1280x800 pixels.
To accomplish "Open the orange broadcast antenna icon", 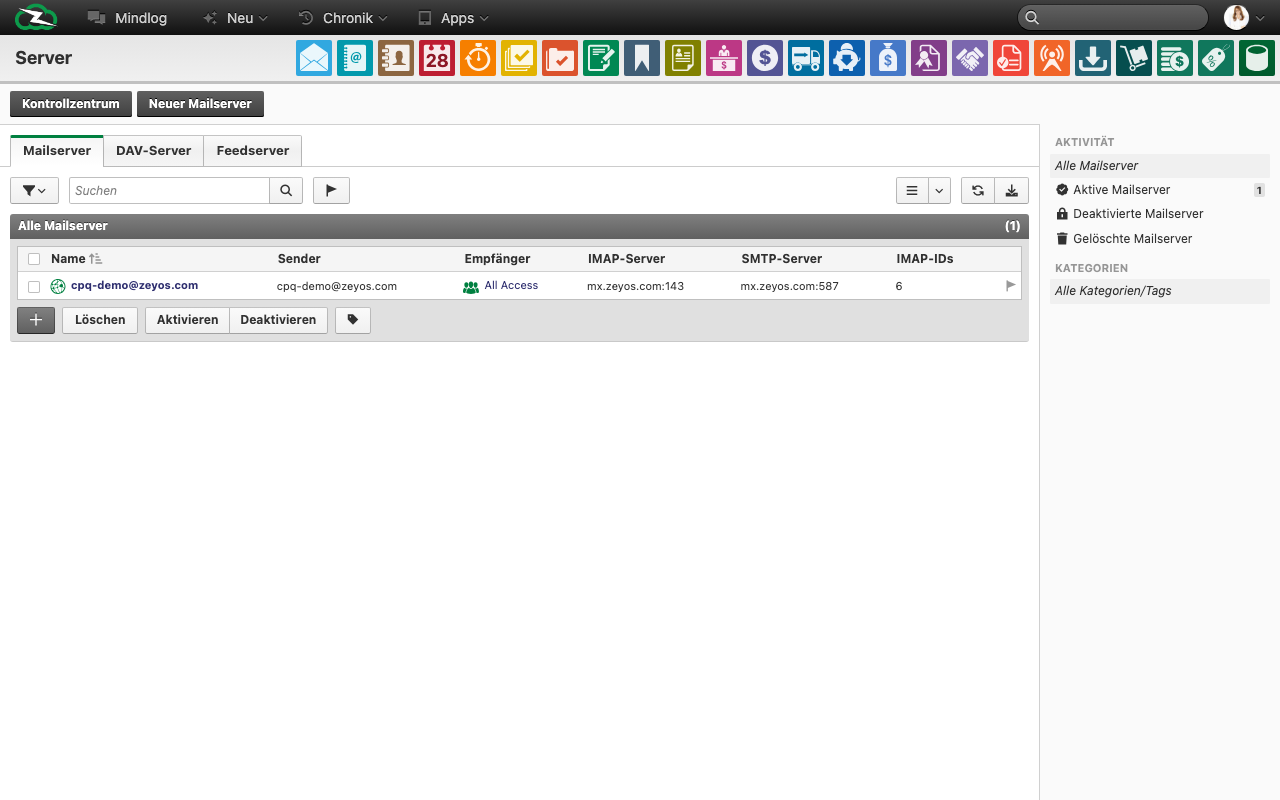I will (x=1052, y=58).
